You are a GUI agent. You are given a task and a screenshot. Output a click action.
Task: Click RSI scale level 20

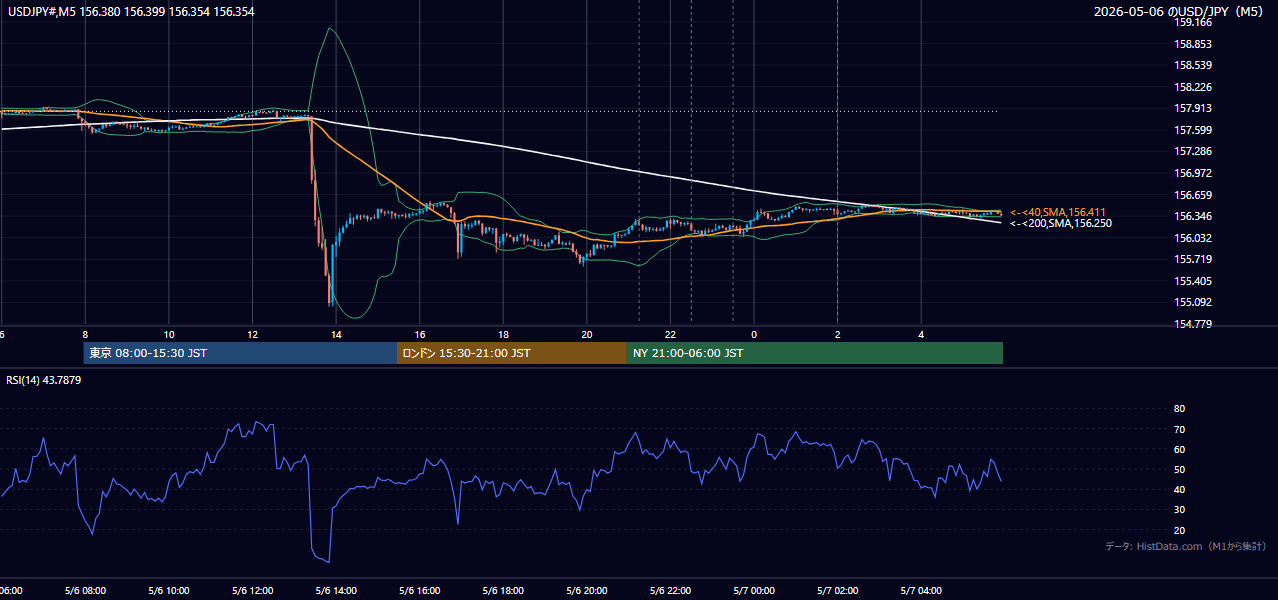click(1179, 530)
